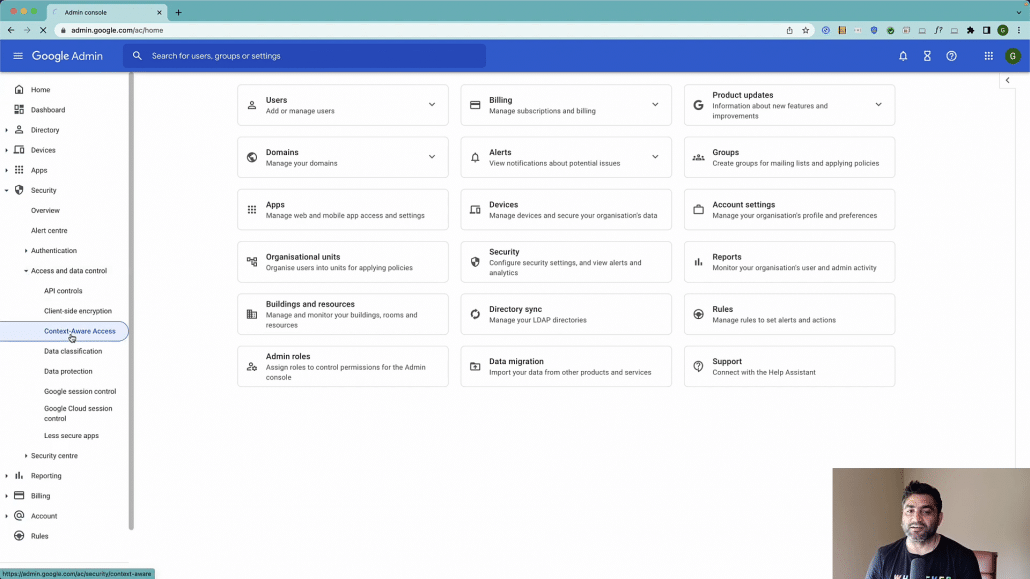Click the sidebar Apps grid icon
Screen dimensions: 1030x579
coord(19,170)
